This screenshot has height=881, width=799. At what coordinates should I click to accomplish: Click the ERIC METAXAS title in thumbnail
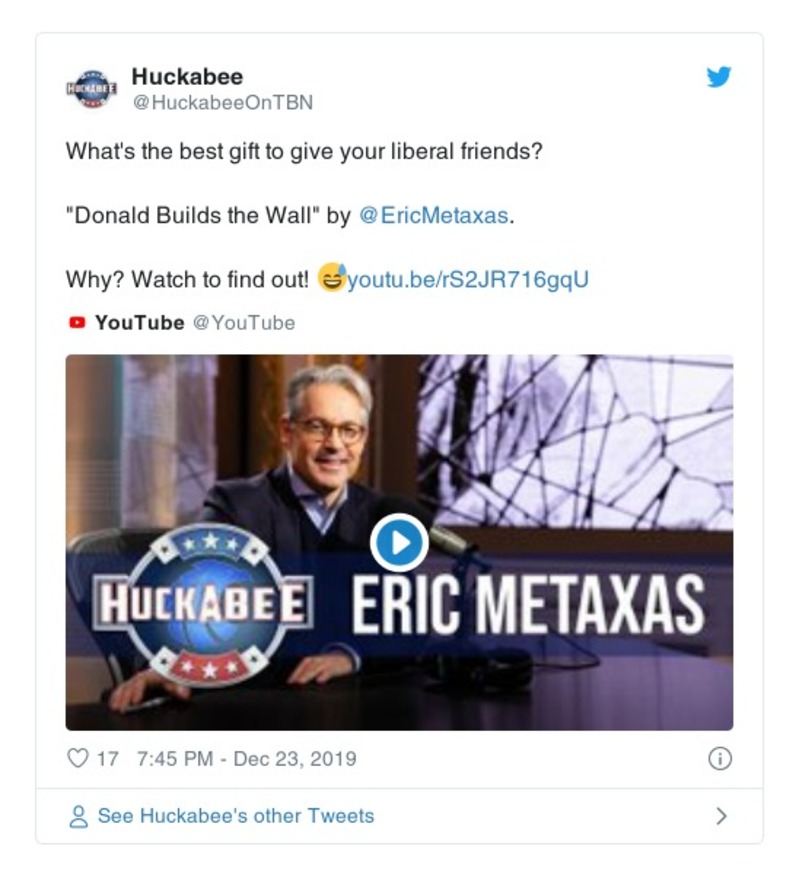click(x=528, y=605)
